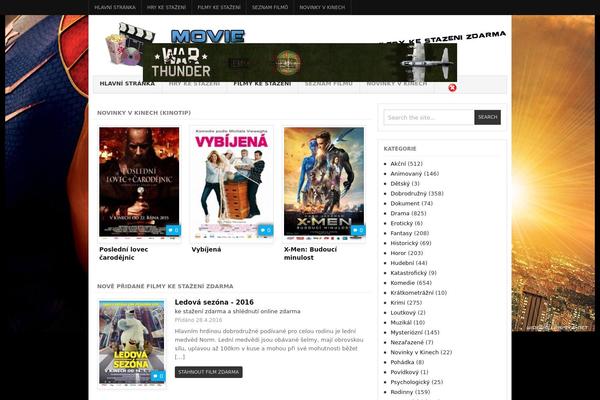Open comments badge on Vybíjená poster
The width and height of the screenshot is (600, 400).
(x=266, y=230)
